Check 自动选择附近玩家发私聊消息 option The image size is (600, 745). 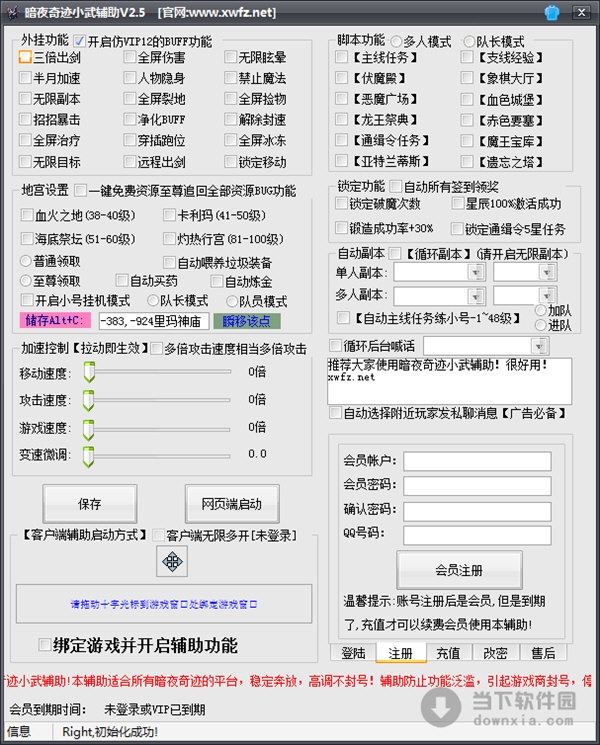click(x=335, y=412)
